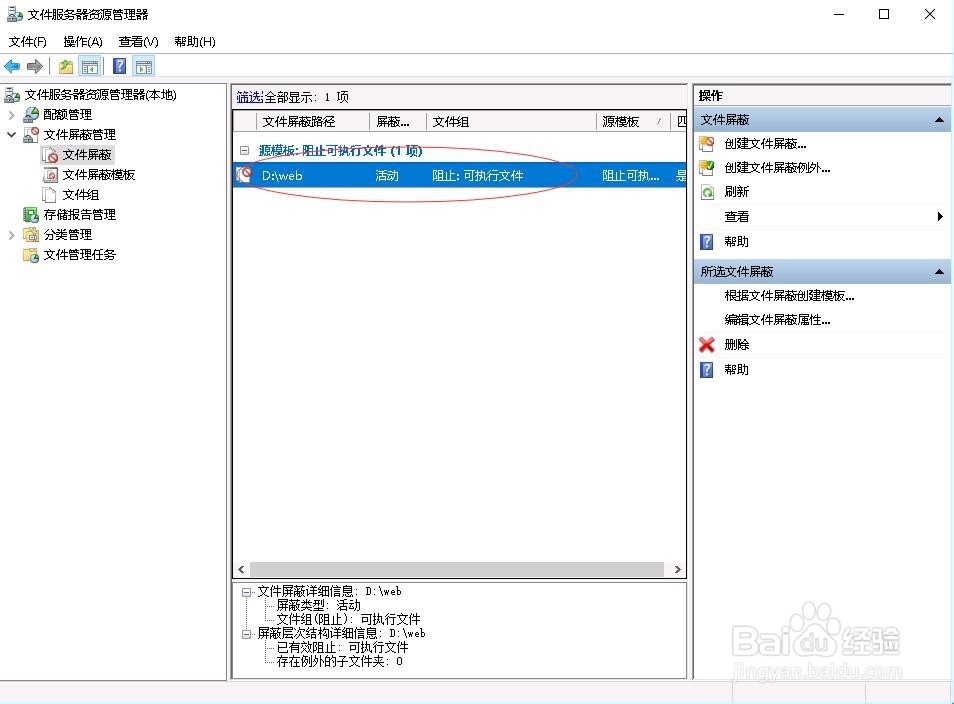Click the 刷新 refresh icon
This screenshot has width=954, height=704.
[x=706, y=191]
